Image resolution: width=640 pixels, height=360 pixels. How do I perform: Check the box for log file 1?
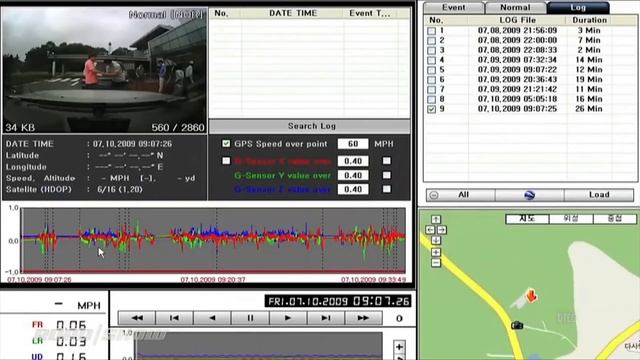click(x=431, y=31)
